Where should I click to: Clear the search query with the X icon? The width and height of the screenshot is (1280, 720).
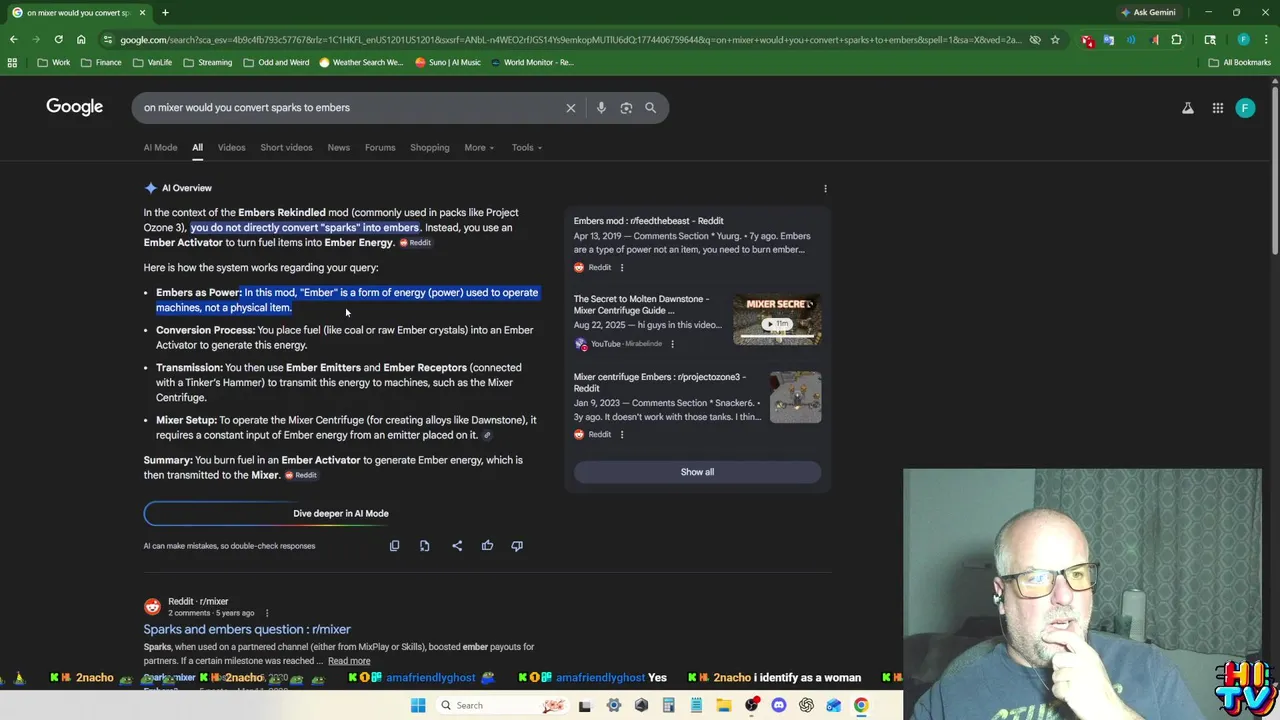[571, 108]
